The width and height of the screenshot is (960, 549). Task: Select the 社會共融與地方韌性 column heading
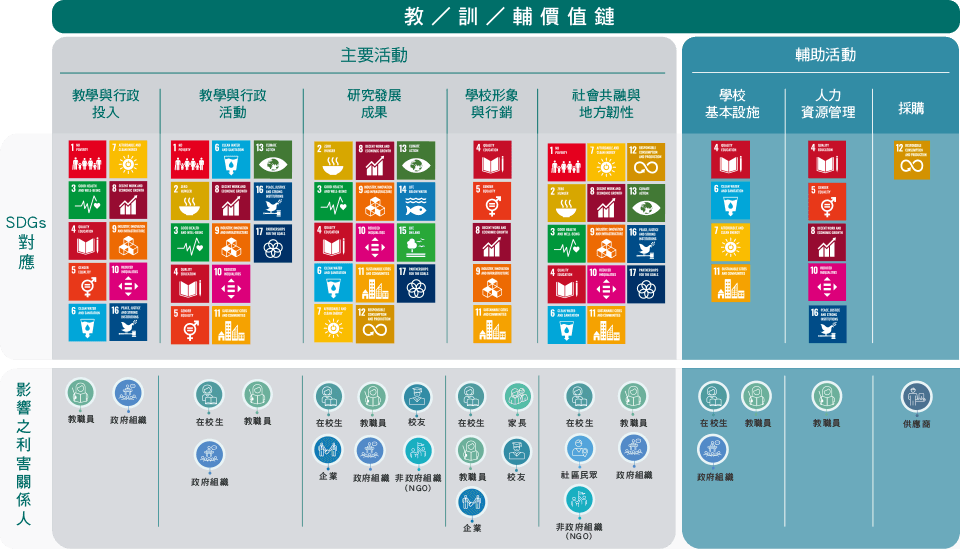[x=606, y=103]
